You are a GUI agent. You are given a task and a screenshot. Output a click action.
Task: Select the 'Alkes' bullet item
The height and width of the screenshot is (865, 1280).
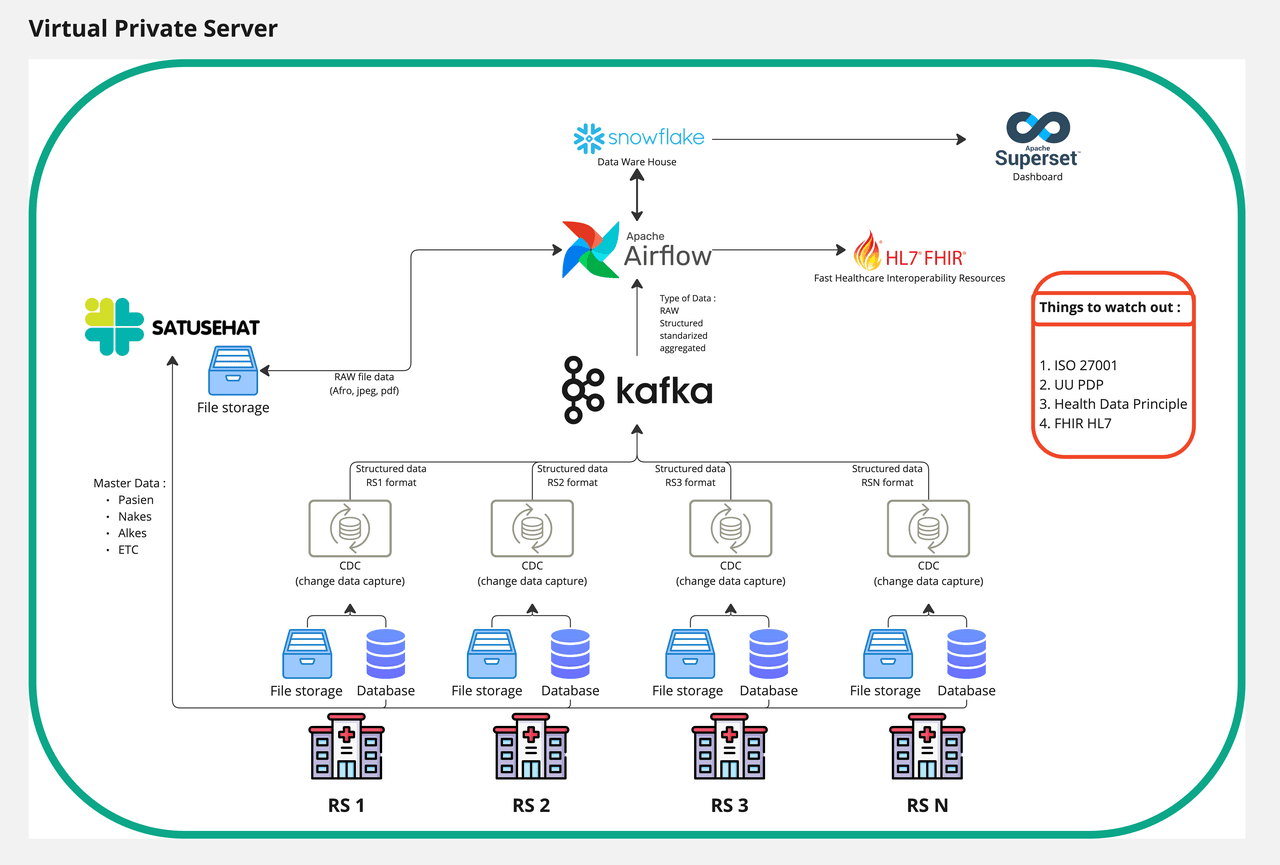click(x=132, y=533)
